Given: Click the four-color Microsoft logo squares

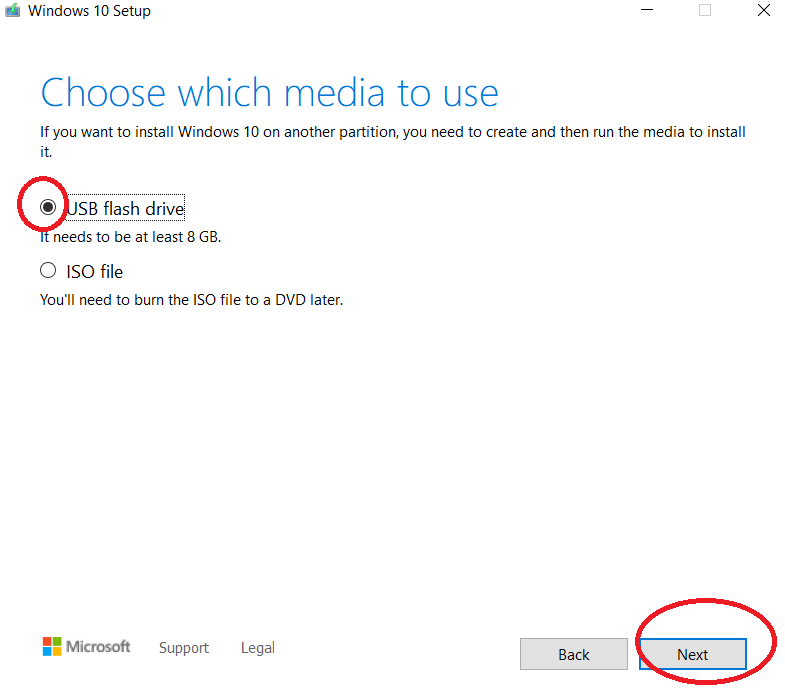Looking at the screenshot, I should [51, 647].
